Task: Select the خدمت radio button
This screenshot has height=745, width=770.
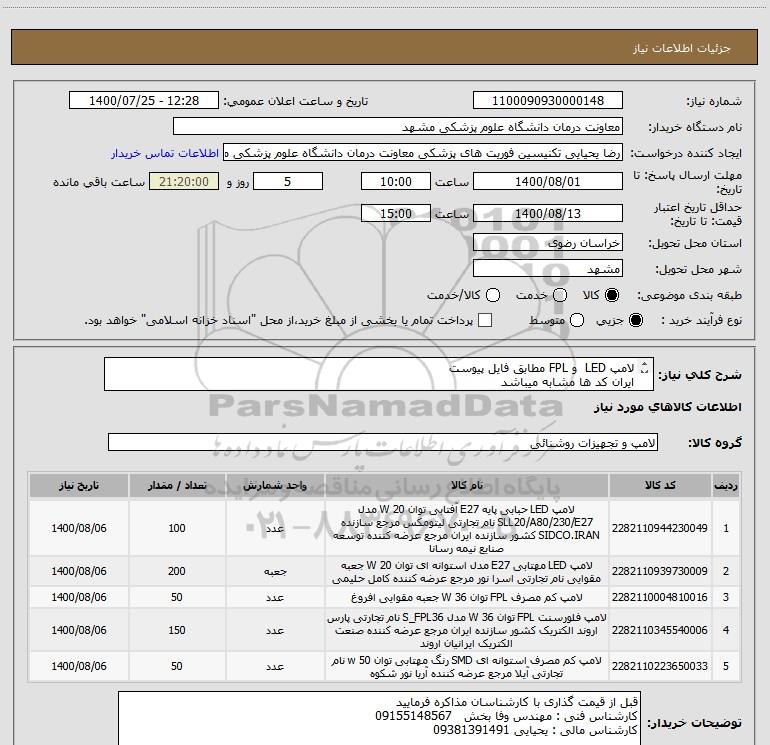Action: point(560,295)
